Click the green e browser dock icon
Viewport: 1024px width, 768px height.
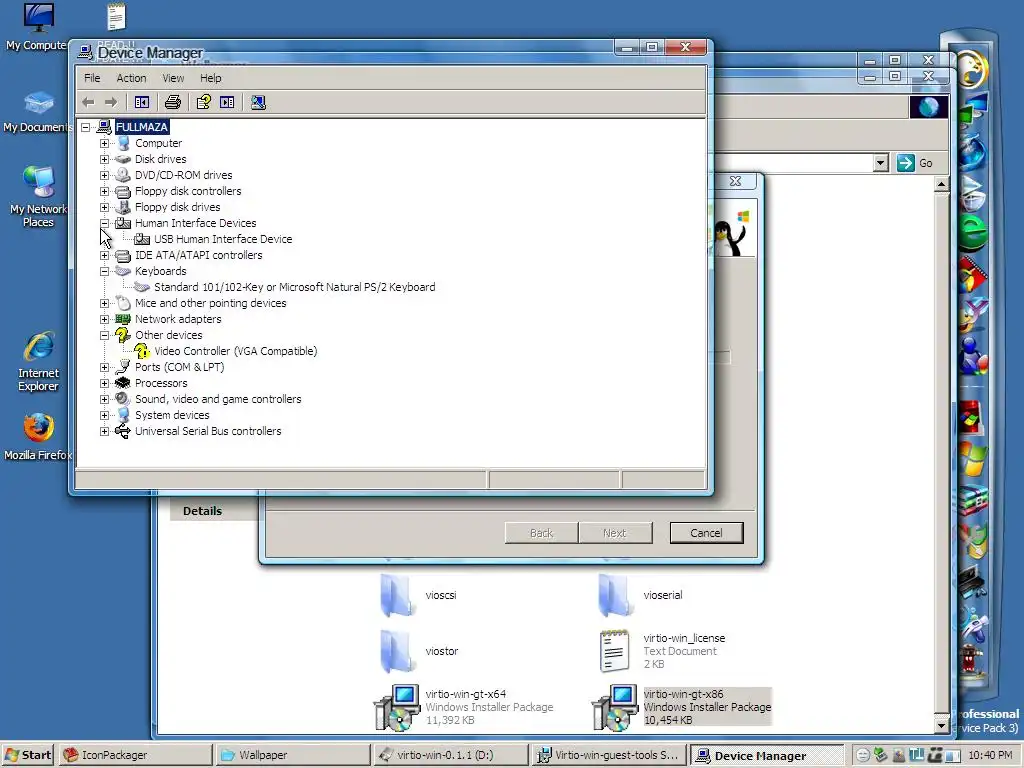[x=972, y=232]
